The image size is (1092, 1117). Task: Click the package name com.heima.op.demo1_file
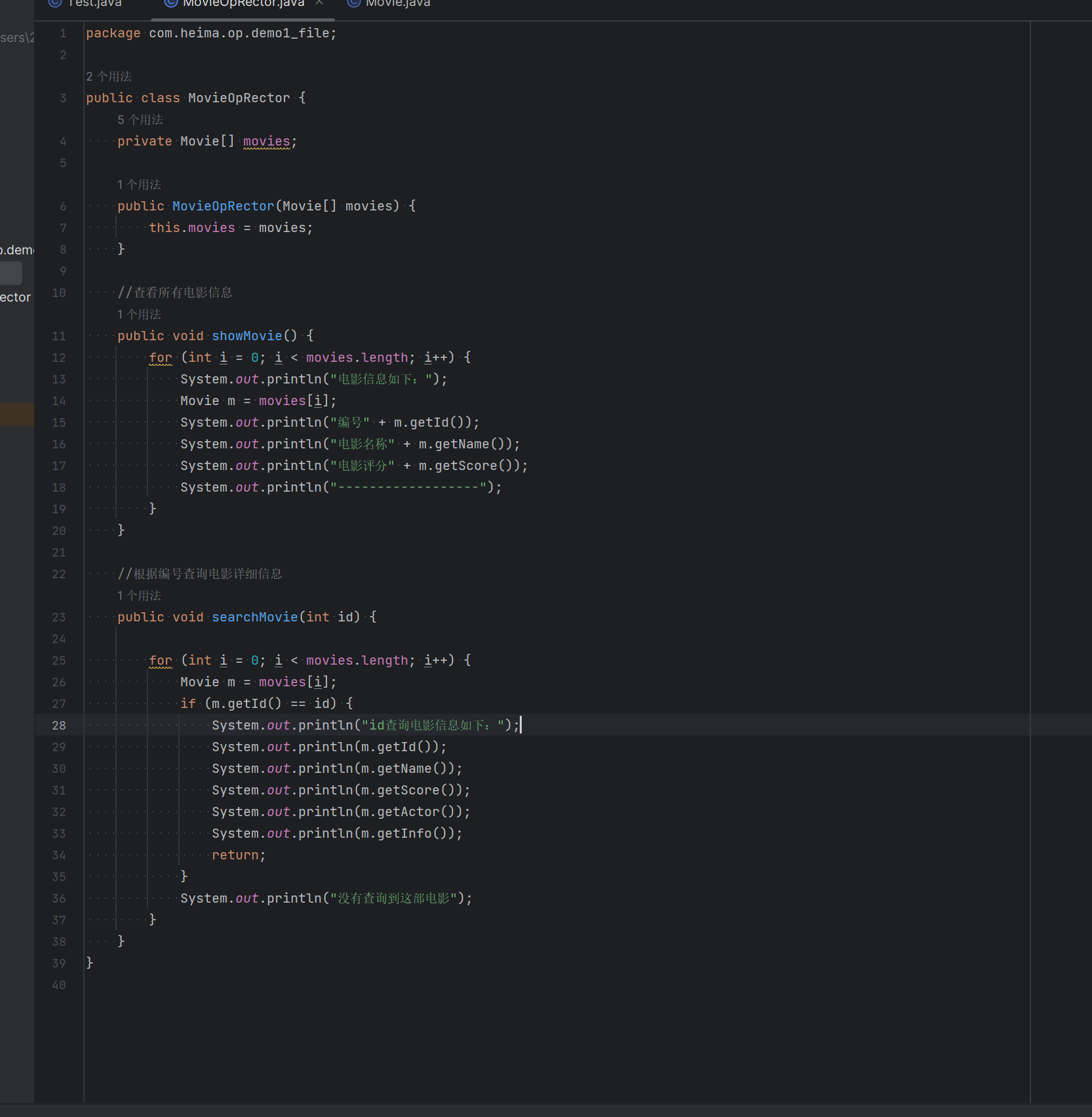(x=239, y=33)
